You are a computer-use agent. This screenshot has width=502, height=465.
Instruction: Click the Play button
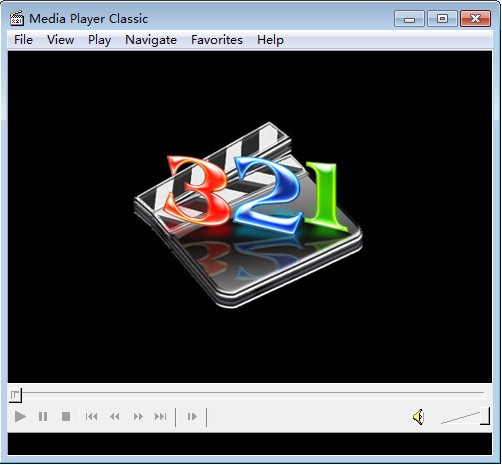(20, 417)
